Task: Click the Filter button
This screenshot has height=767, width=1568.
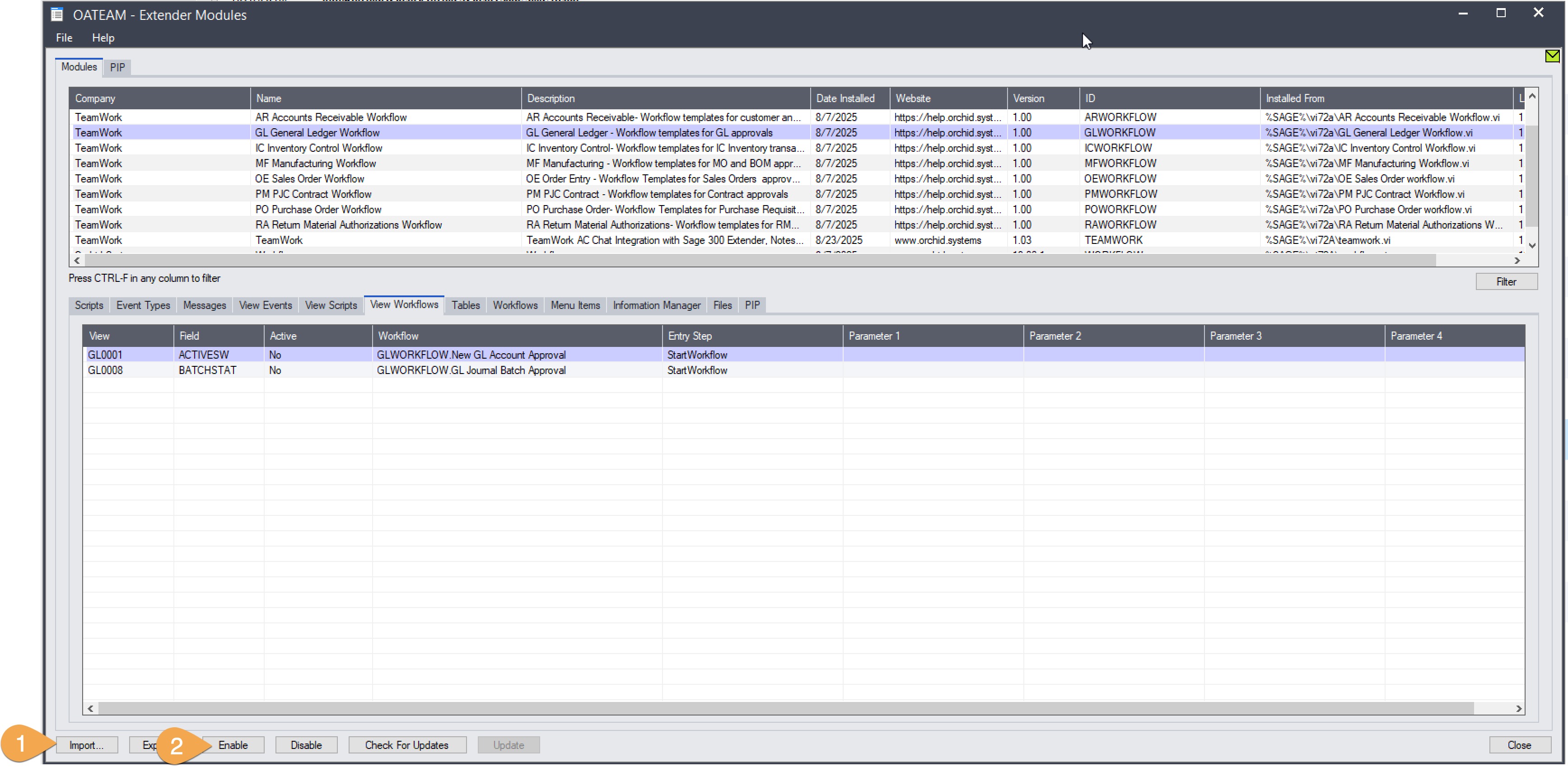Action: 1507,281
